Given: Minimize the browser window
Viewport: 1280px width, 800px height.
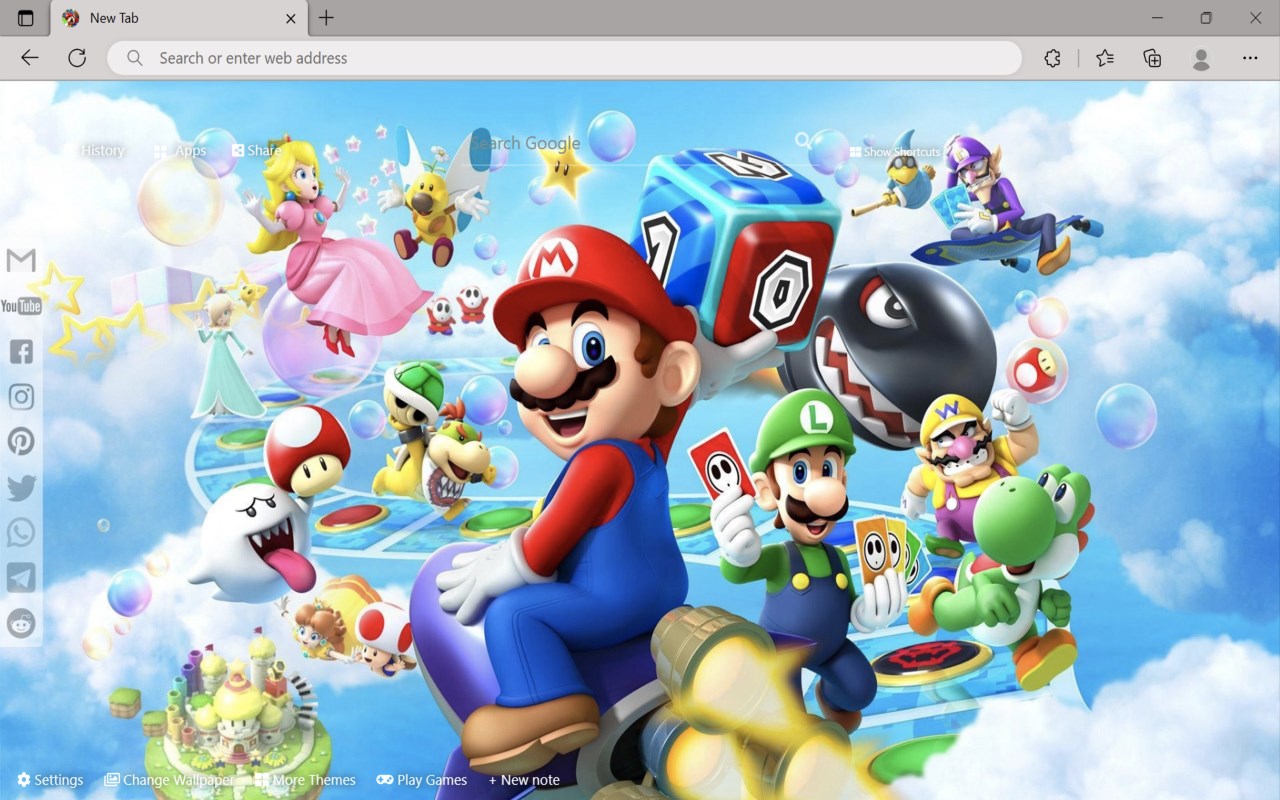Looking at the screenshot, I should [x=1157, y=18].
